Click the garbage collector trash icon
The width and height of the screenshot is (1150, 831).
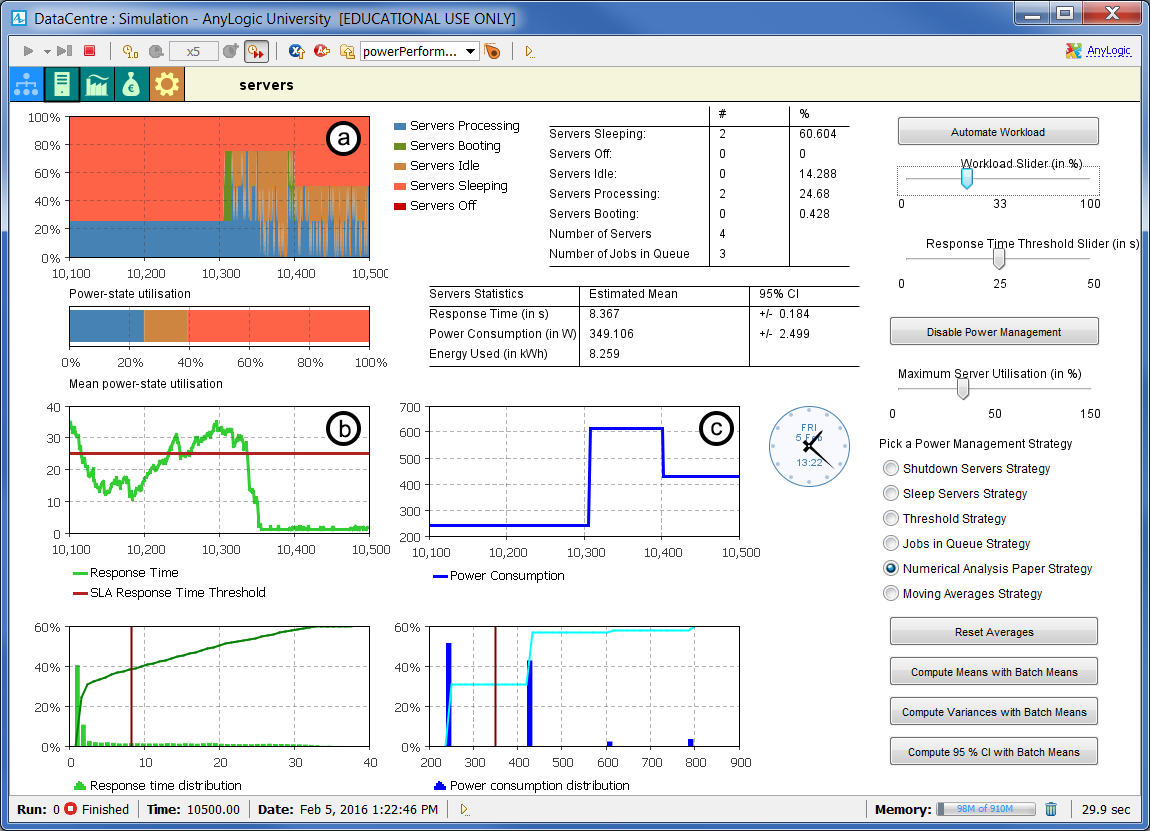pos(1051,809)
